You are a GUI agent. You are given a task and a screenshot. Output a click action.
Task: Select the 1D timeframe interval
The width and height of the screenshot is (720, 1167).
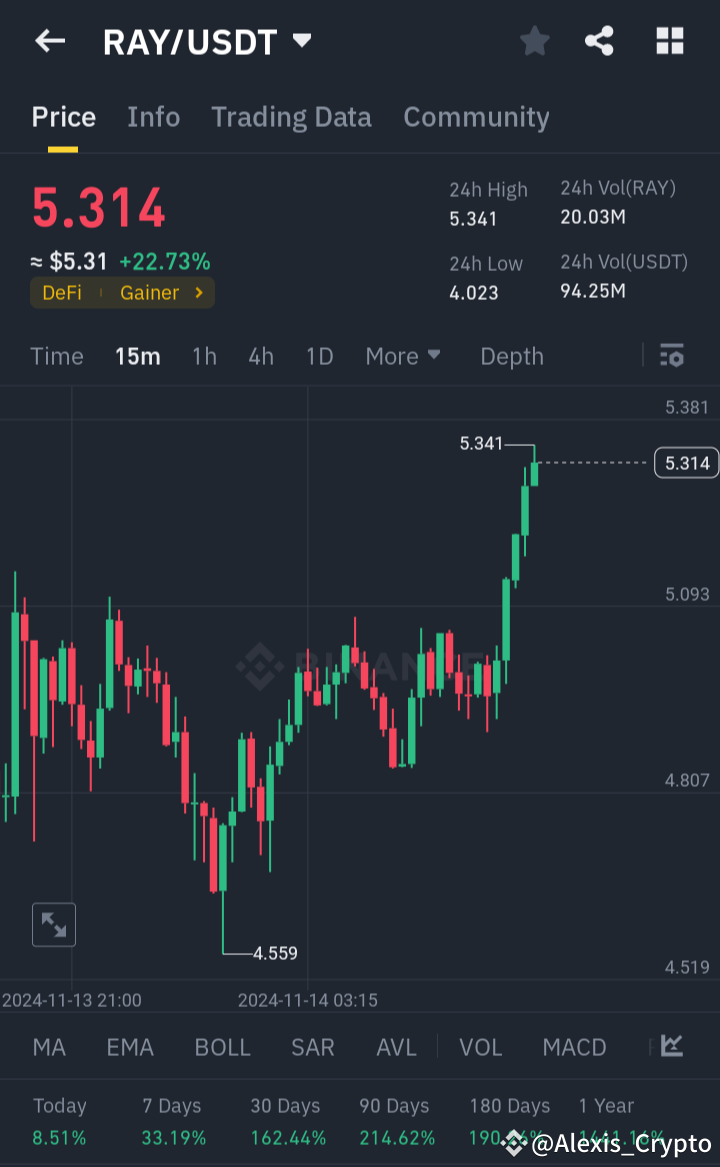(x=319, y=355)
